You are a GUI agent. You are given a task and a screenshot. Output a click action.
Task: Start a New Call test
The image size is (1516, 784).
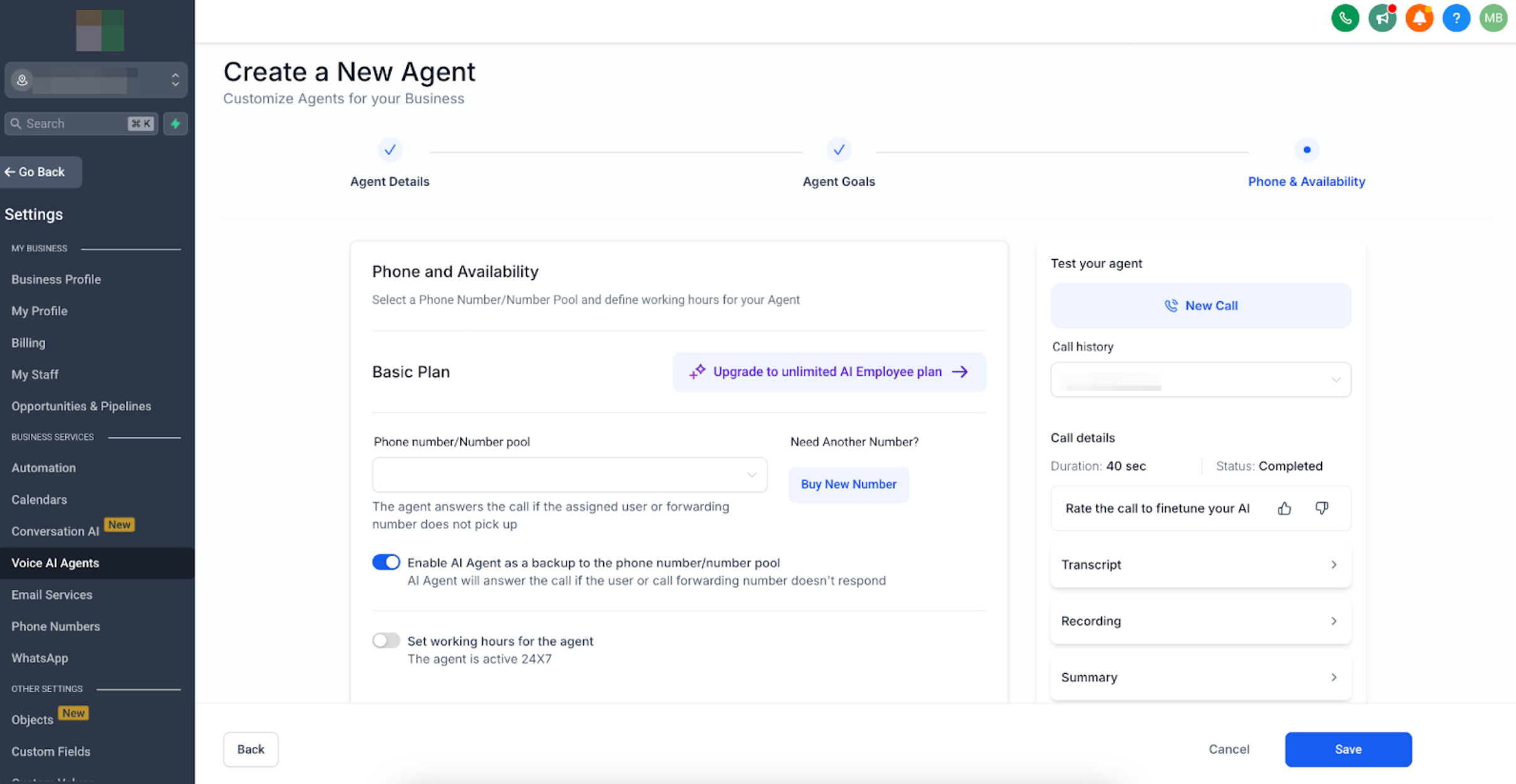(1200, 306)
